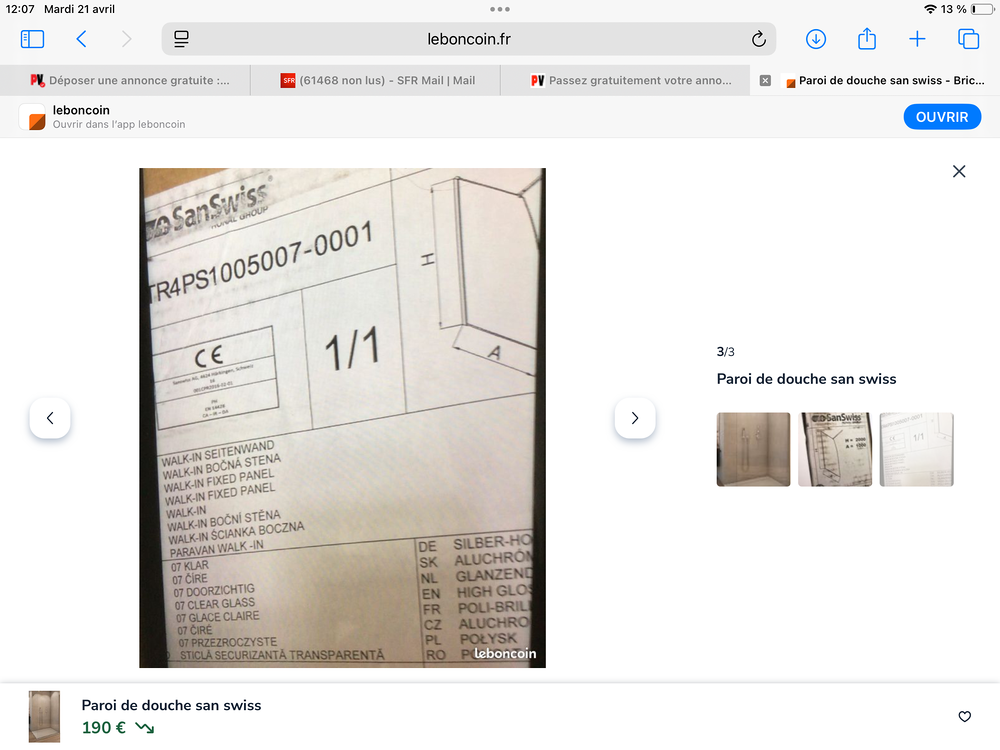The height and width of the screenshot is (750, 1000).
Task: Show the previous photo with left arrow
Action: pos(50,418)
